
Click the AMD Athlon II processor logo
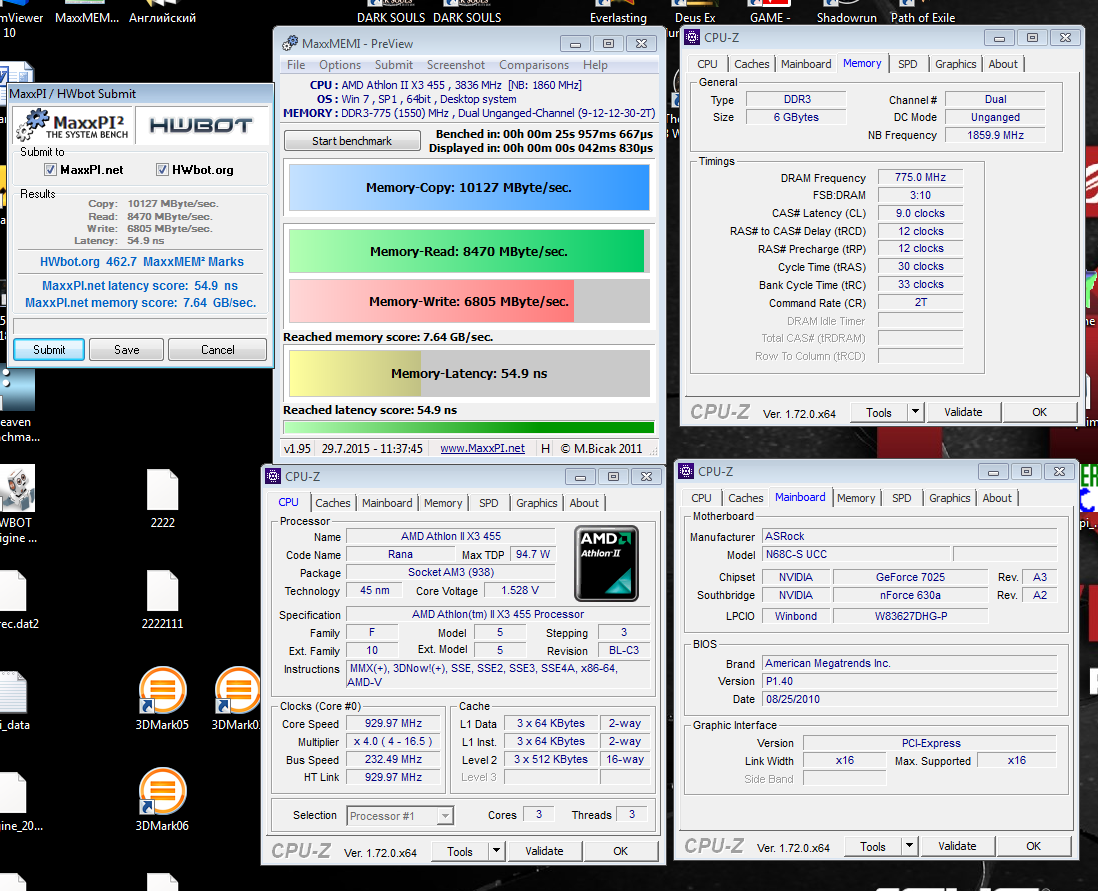606,563
